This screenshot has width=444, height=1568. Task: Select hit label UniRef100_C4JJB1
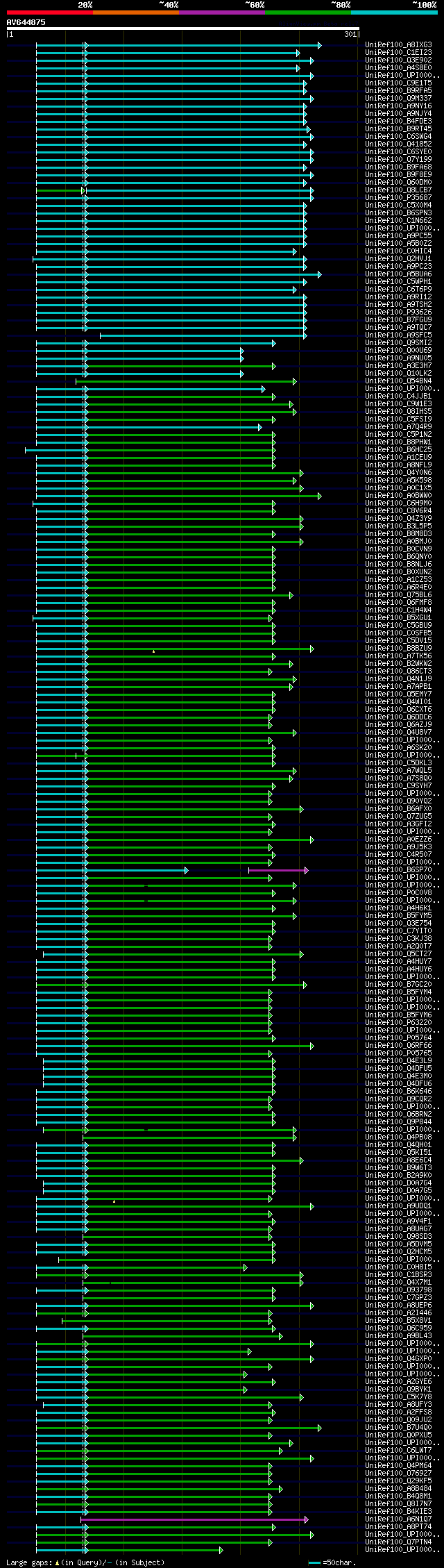tap(398, 397)
